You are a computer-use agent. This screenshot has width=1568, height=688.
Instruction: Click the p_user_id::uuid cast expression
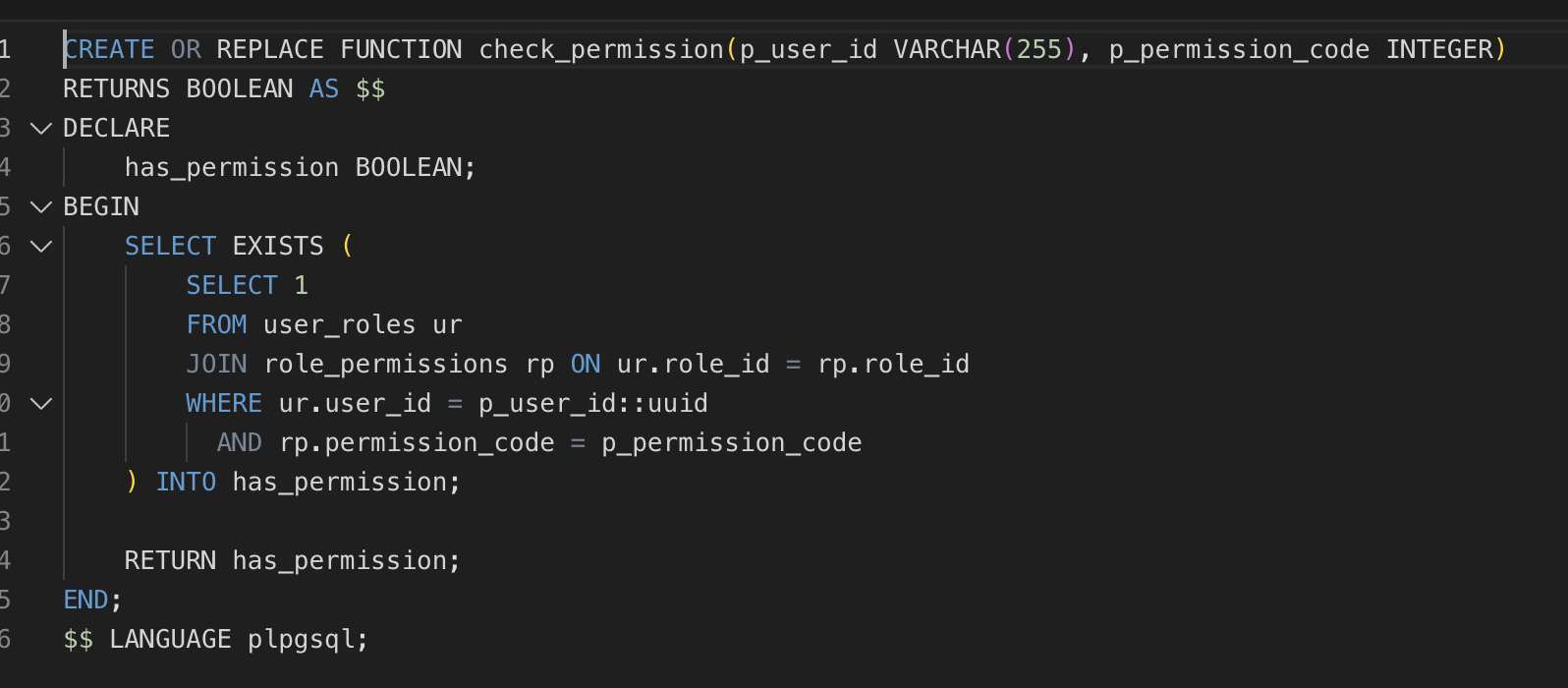click(592, 404)
